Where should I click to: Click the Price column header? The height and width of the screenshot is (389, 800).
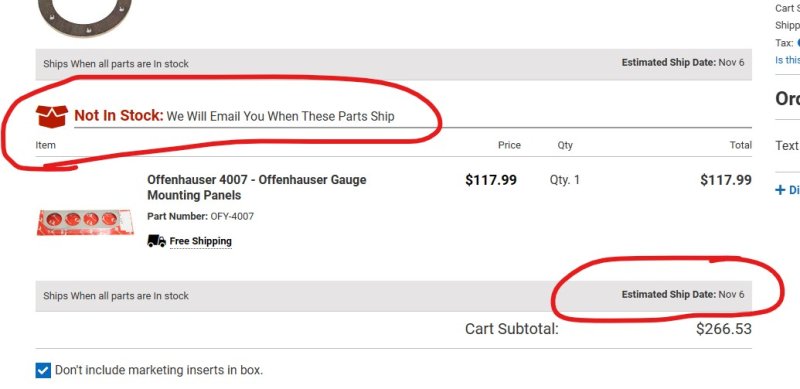click(x=509, y=145)
